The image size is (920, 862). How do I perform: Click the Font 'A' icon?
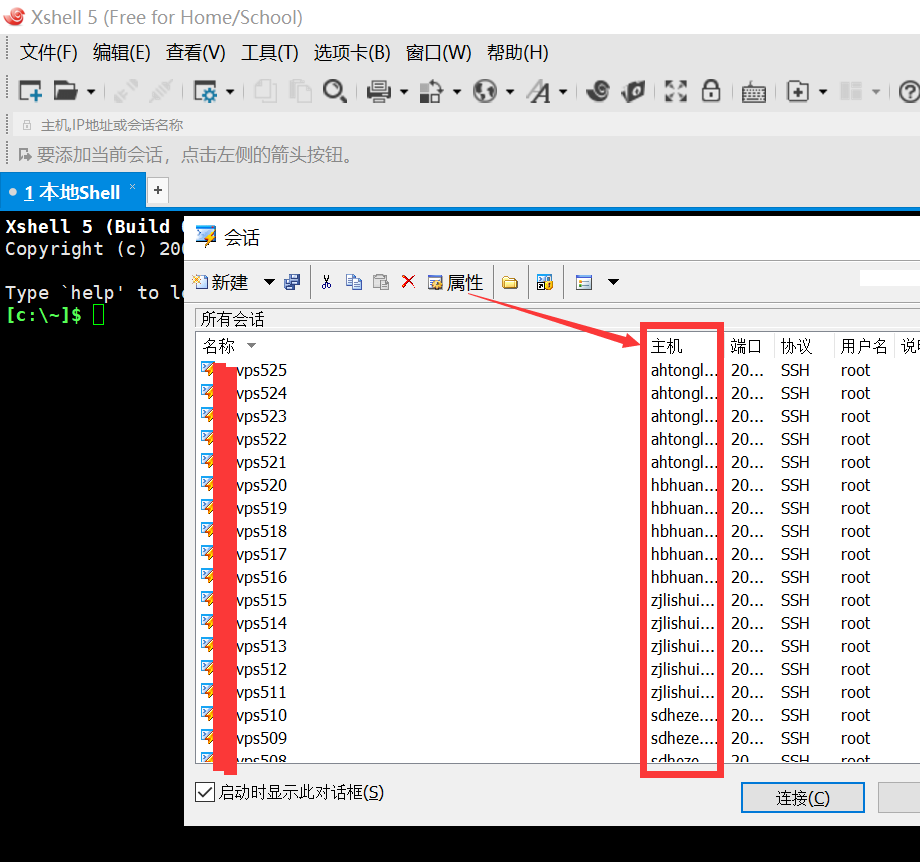[x=538, y=92]
